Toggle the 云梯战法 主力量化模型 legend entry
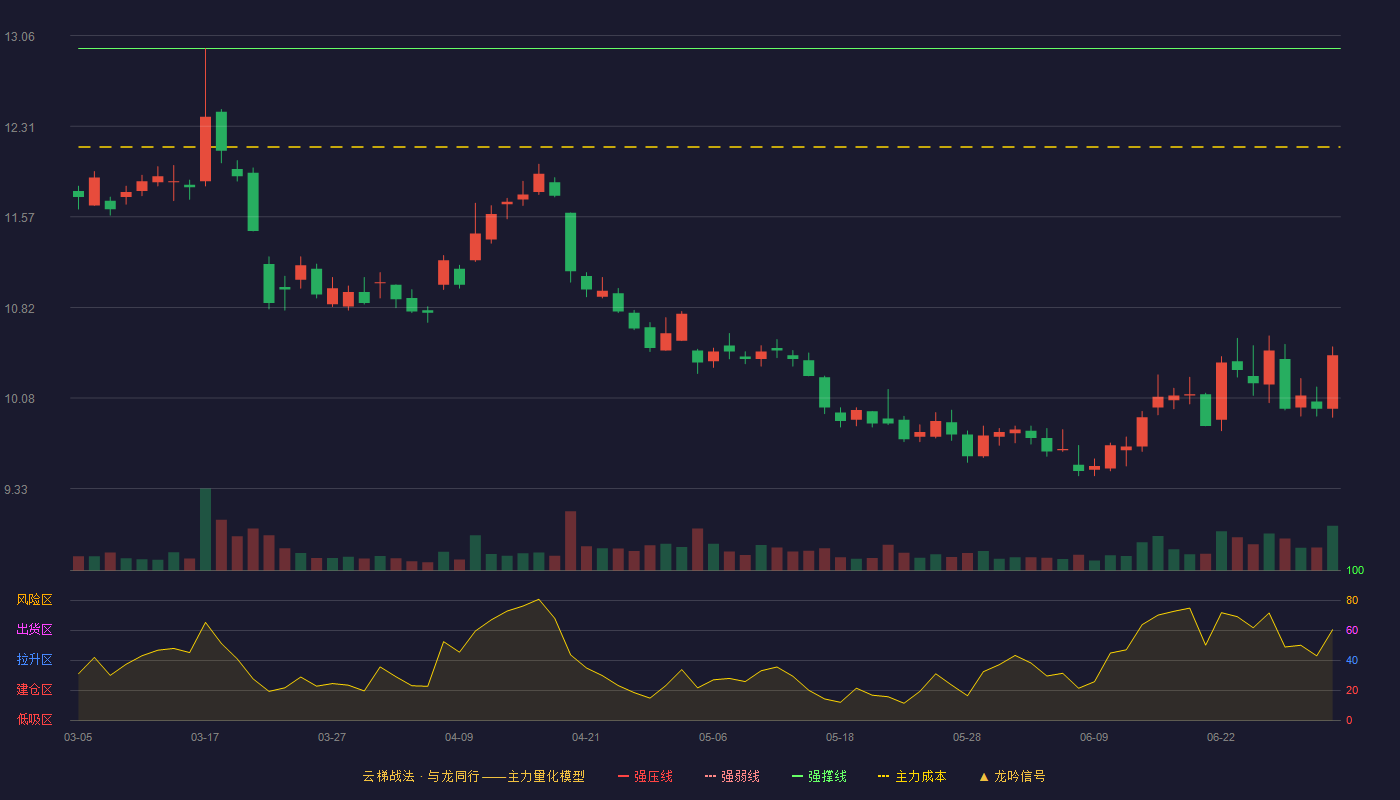This screenshot has height=800, width=1400. tap(473, 776)
